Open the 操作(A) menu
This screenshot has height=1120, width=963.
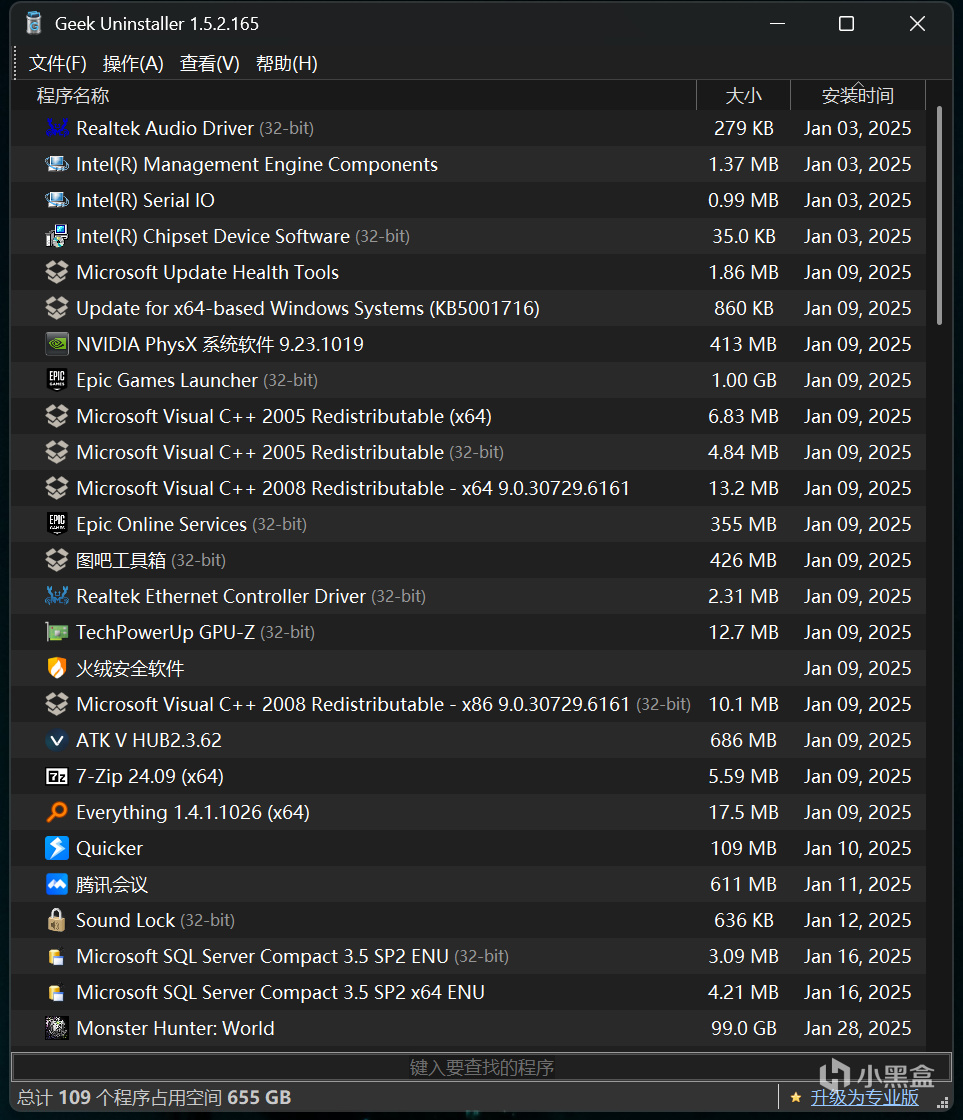coord(133,64)
